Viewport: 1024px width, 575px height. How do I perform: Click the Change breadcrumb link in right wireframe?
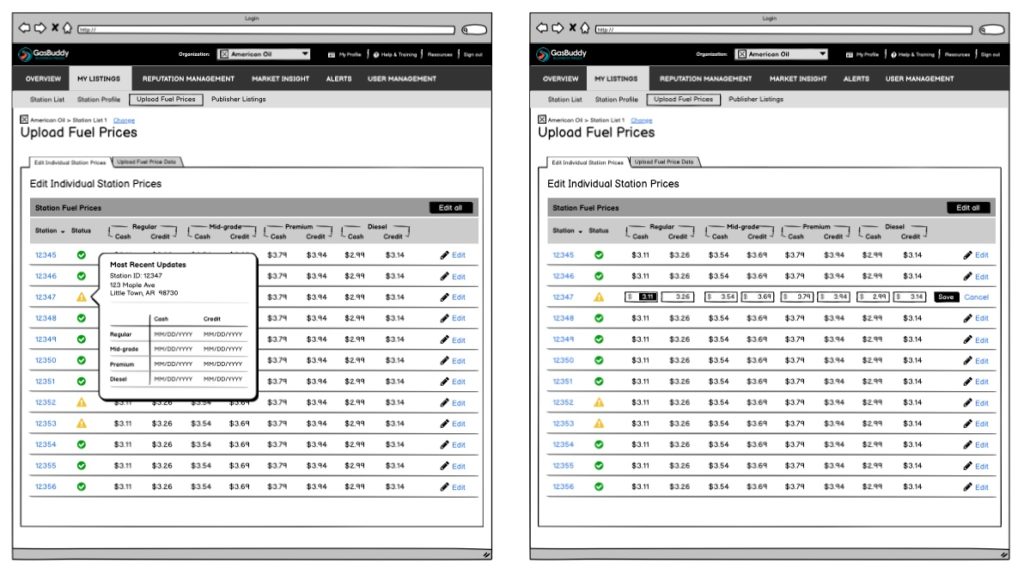click(641, 120)
